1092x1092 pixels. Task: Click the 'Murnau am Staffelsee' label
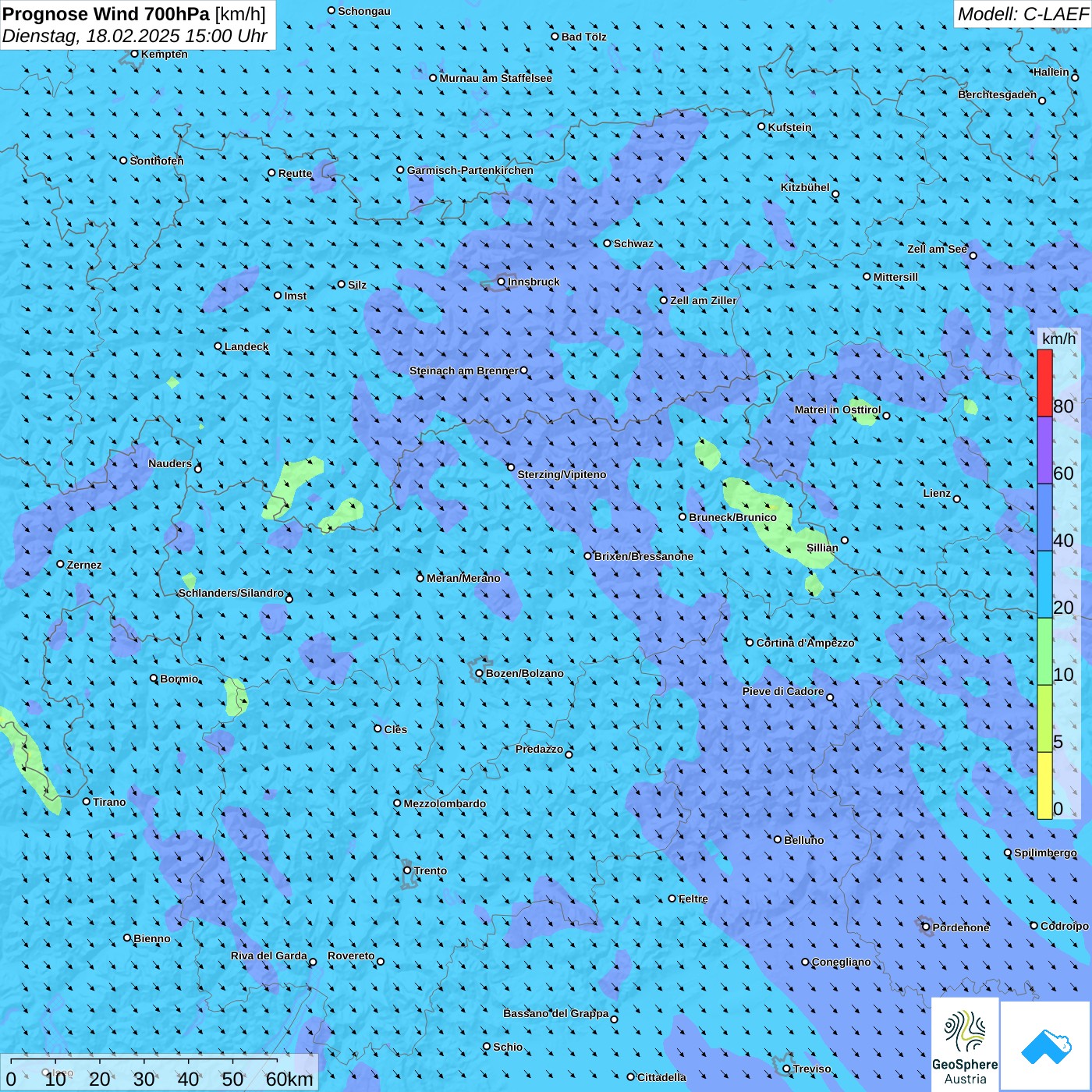495,78
